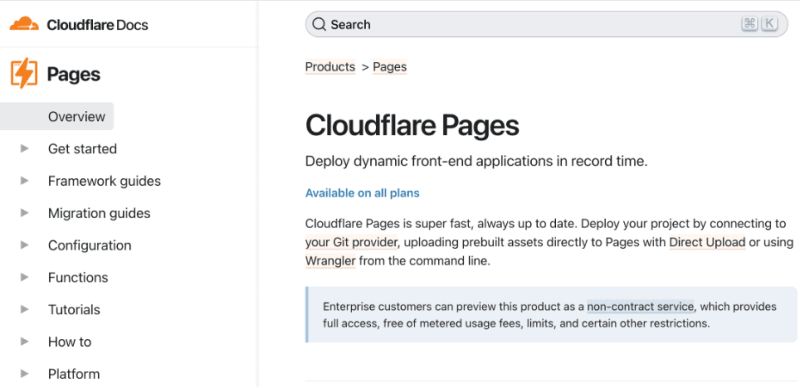Go to Products breadcrumb link
The image size is (800, 388).
tap(330, 67)
